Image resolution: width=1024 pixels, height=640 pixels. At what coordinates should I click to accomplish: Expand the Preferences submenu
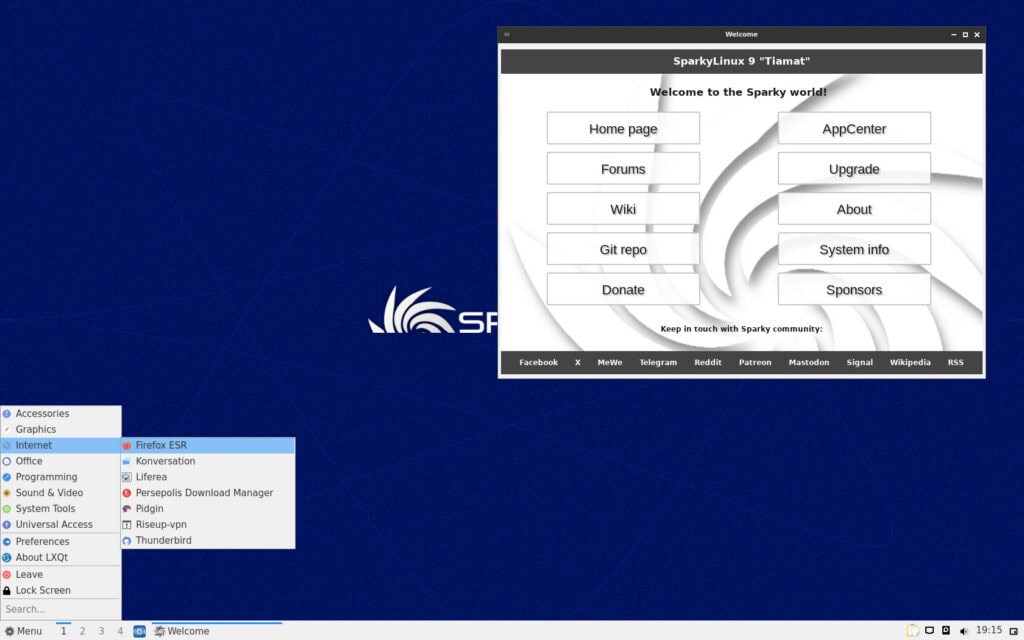(61, 541)
